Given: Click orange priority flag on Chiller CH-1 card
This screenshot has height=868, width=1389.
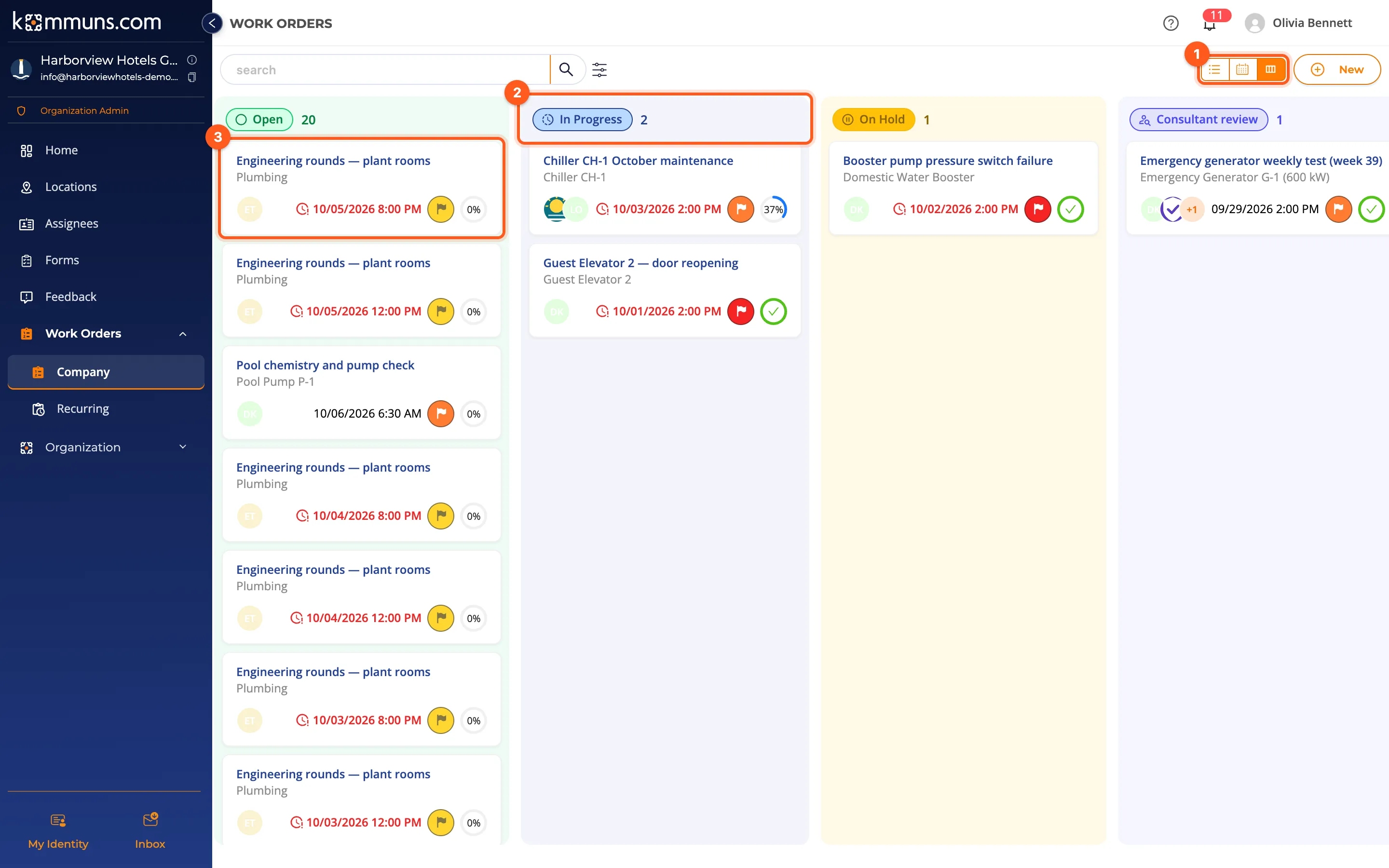Looking at the screenshot, I should (740, 209).
